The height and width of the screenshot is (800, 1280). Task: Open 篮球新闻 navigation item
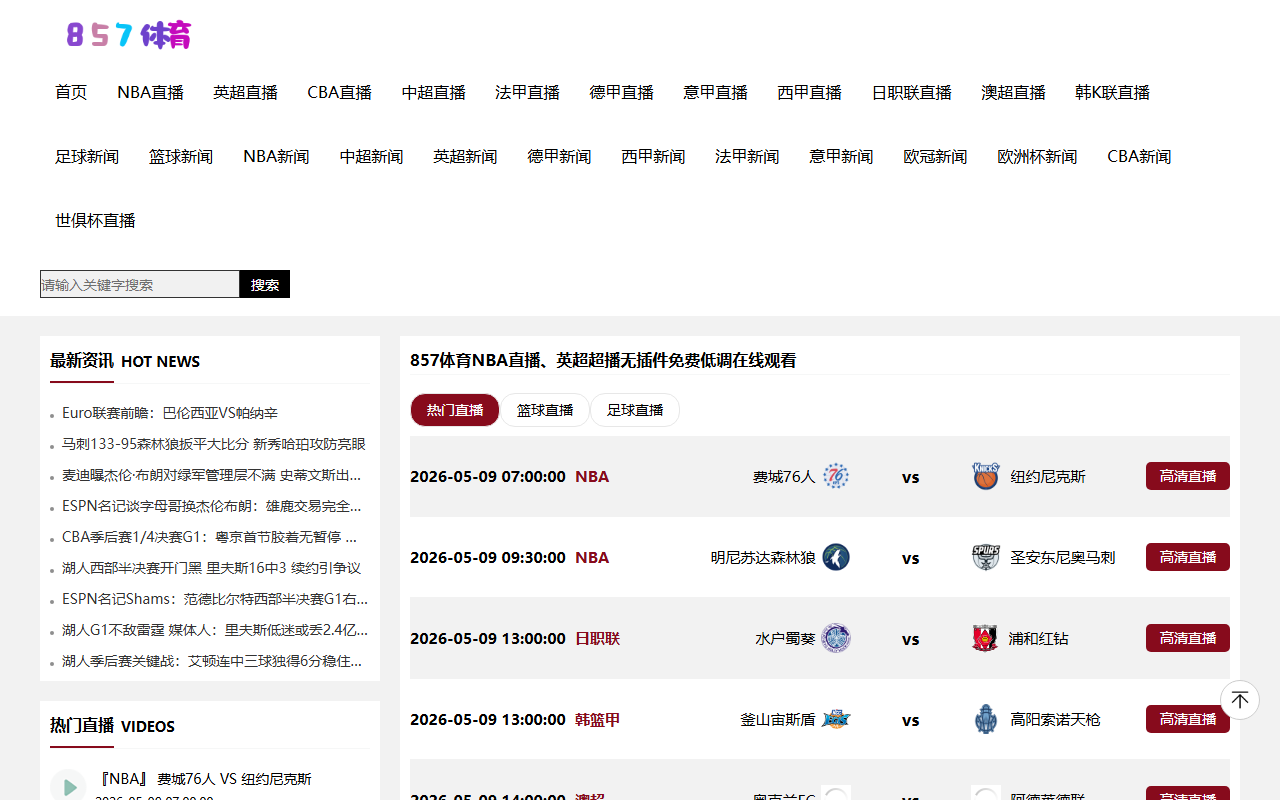point(181,156)
